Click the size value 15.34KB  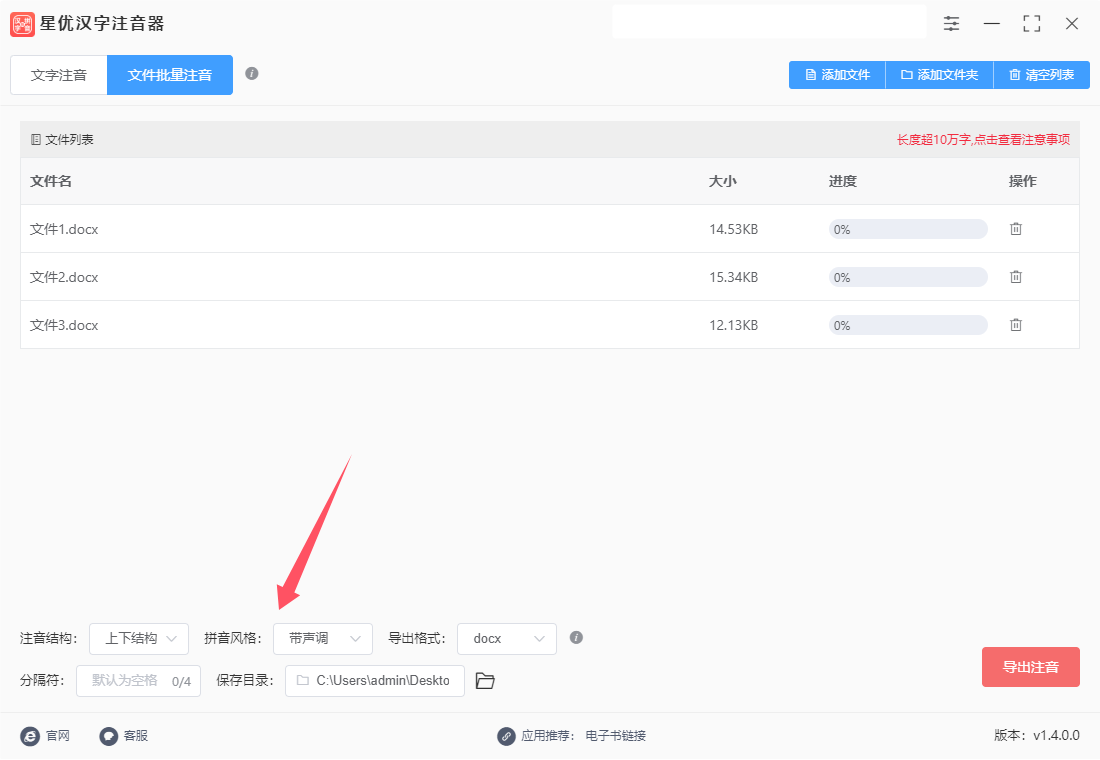(x=733, y=278)
